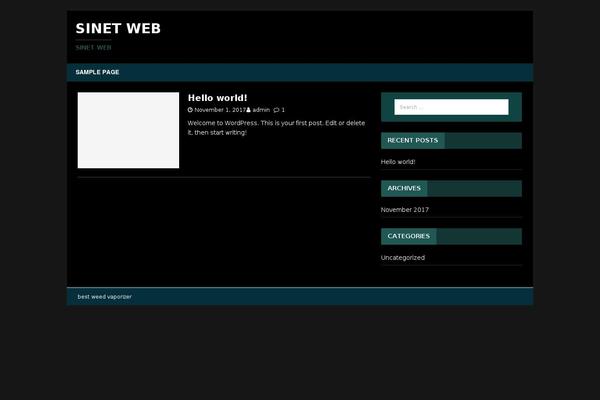
Task: Click the Recent Posts widget heading
Action: click(x=412, y=140)
